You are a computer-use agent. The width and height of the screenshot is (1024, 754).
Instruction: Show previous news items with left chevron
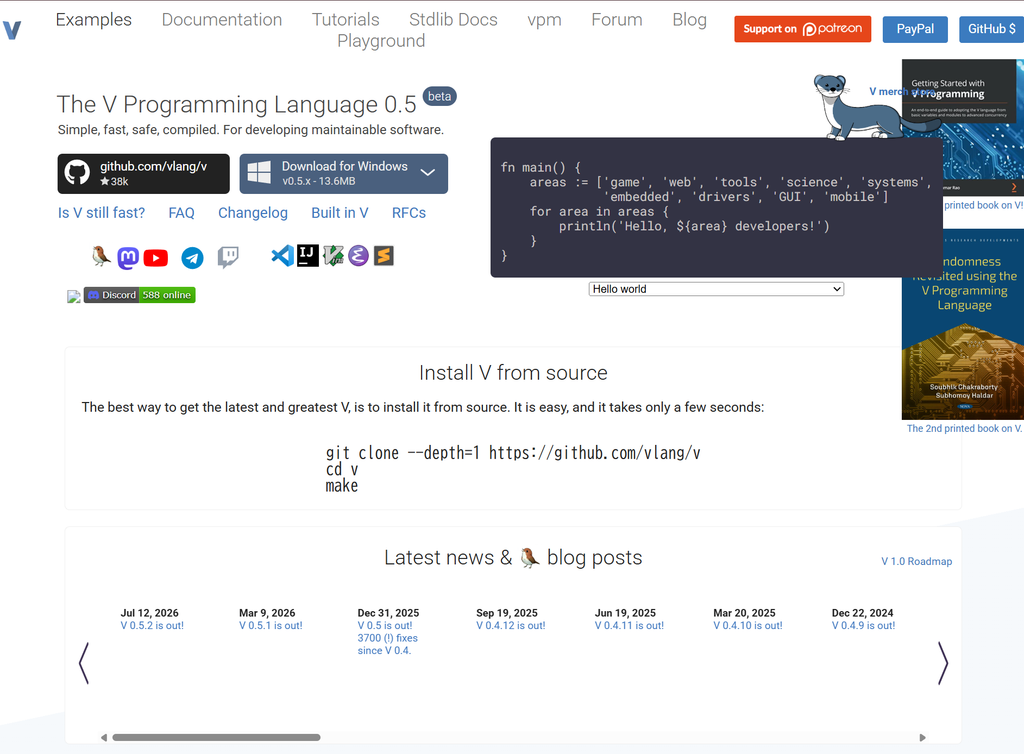click(x=84, y=663)
